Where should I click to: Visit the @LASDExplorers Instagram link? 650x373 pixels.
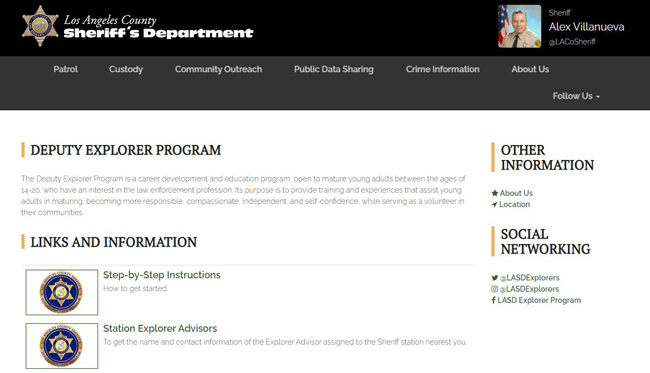point(529,289)
